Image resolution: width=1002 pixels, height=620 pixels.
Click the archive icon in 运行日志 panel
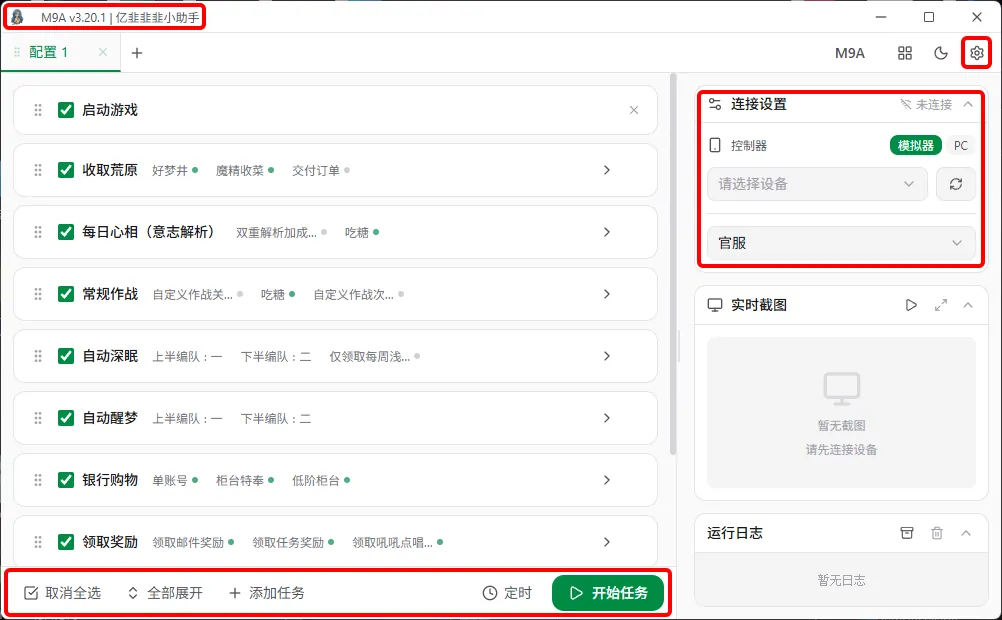click(x=907, y=533)
